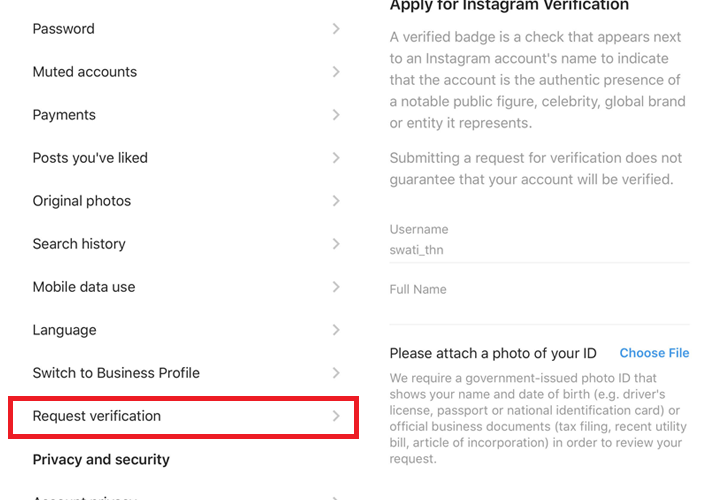728x500 pixels.
Task: Tap the Payments menu entry
Action: click(64, 115)
